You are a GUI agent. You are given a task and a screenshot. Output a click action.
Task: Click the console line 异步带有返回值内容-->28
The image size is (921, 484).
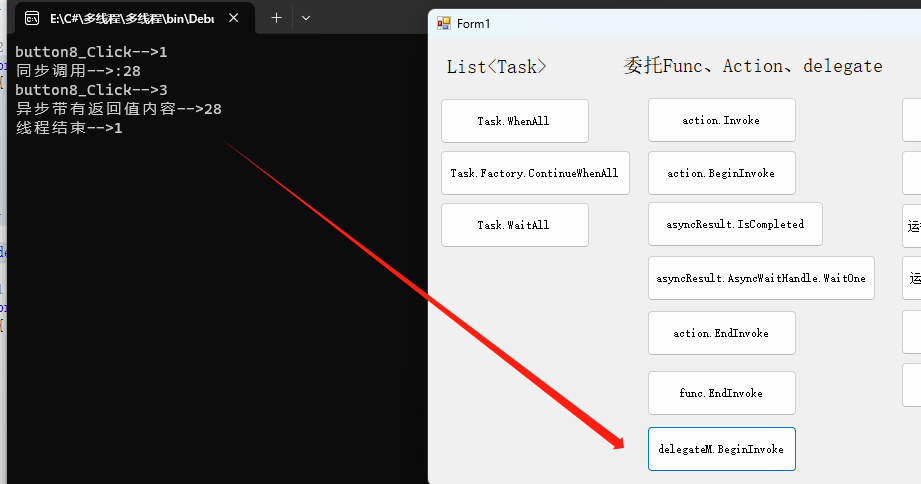(x=119, y=109)
